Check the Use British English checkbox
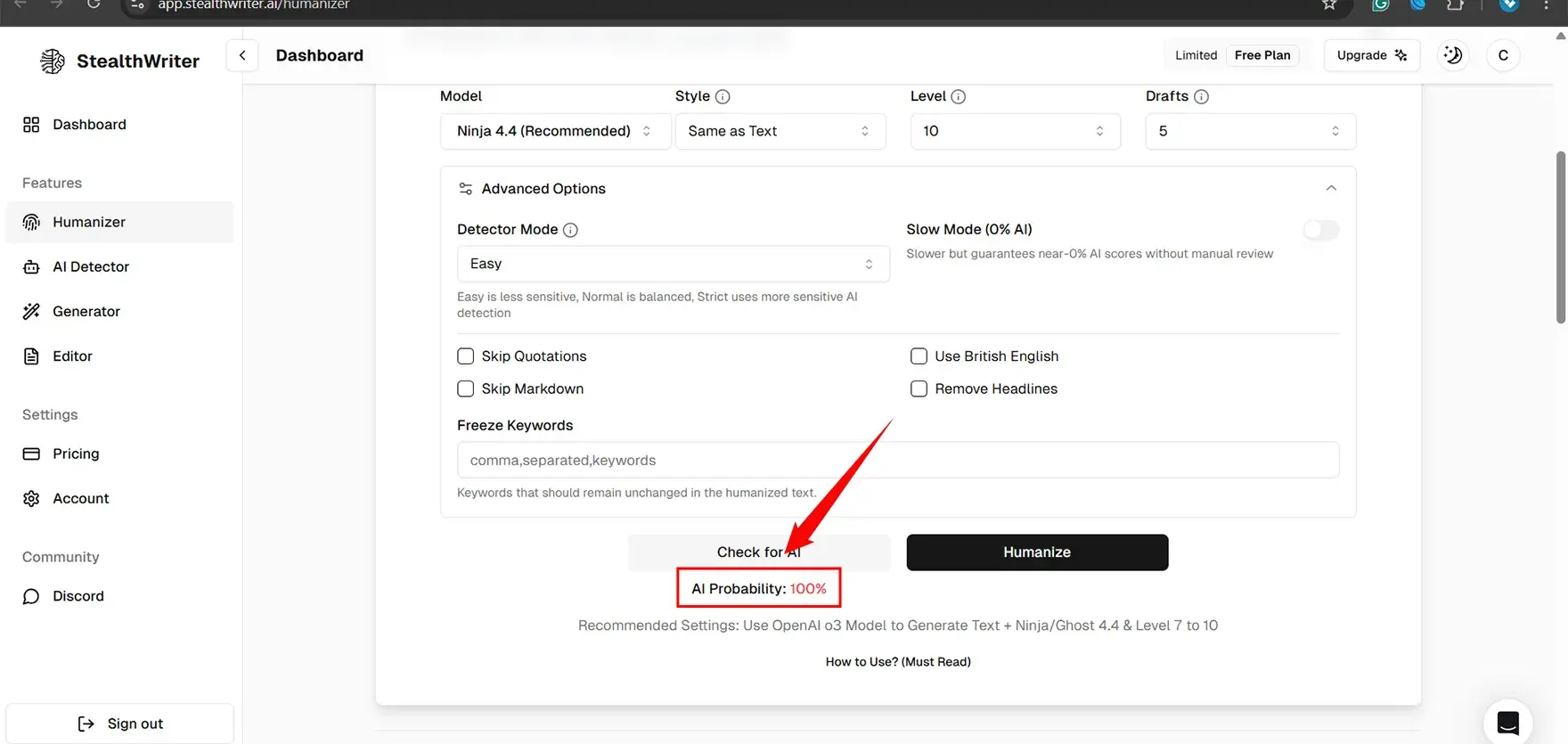 [919, 356]
